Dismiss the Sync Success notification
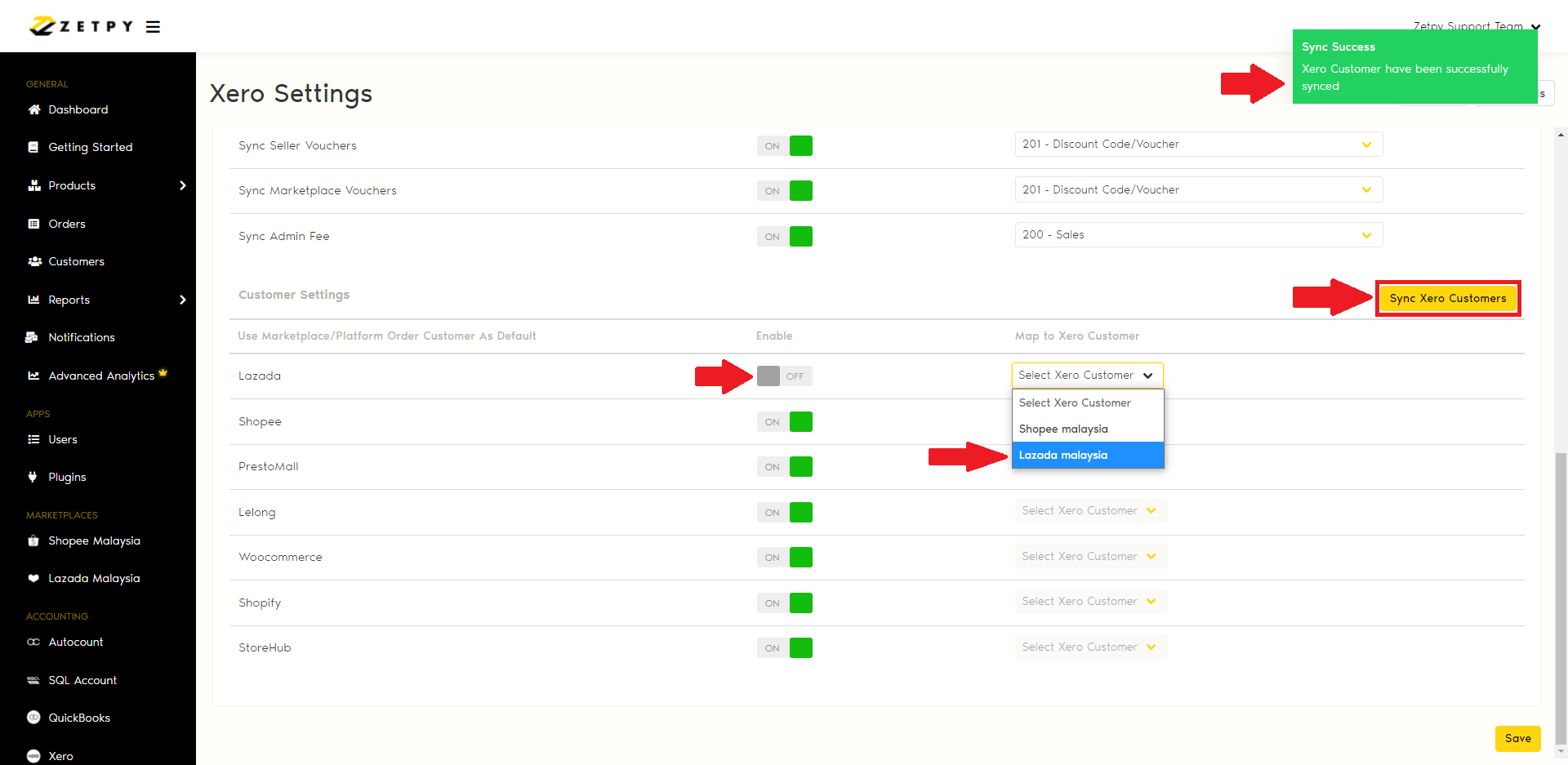 pos(1415,67)
